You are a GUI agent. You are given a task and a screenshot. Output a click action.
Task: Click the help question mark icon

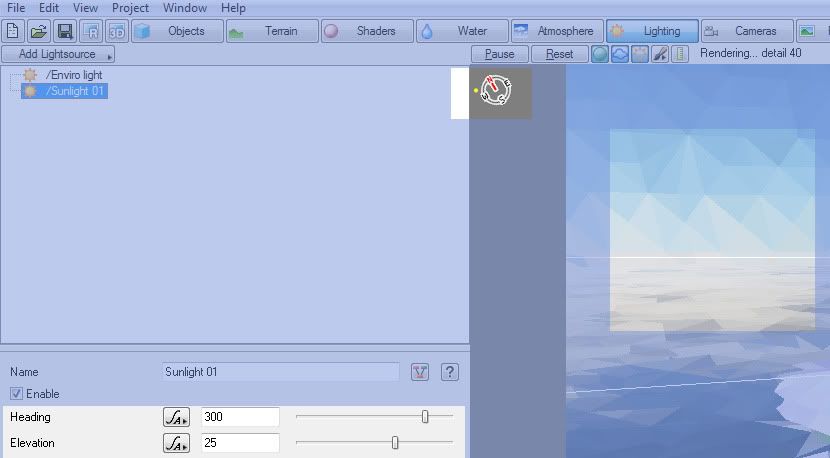point(450,372)
